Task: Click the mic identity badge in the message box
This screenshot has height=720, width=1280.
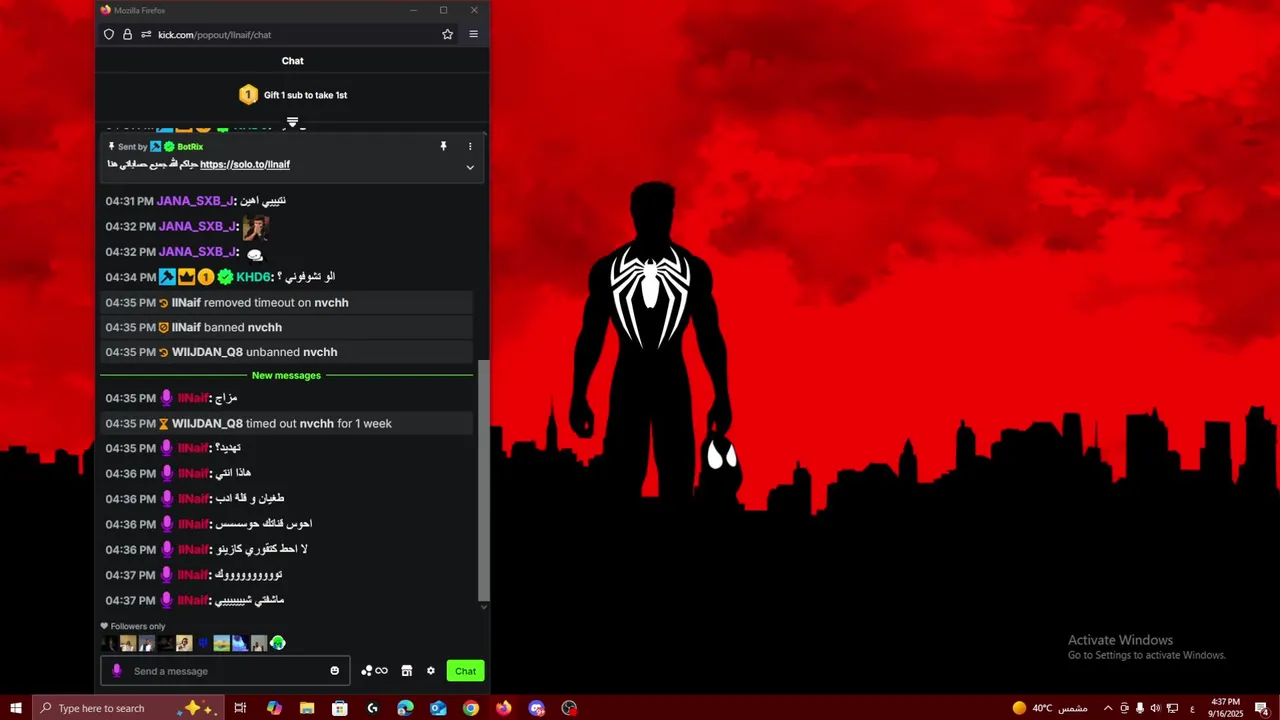Action: click(117, 671)
